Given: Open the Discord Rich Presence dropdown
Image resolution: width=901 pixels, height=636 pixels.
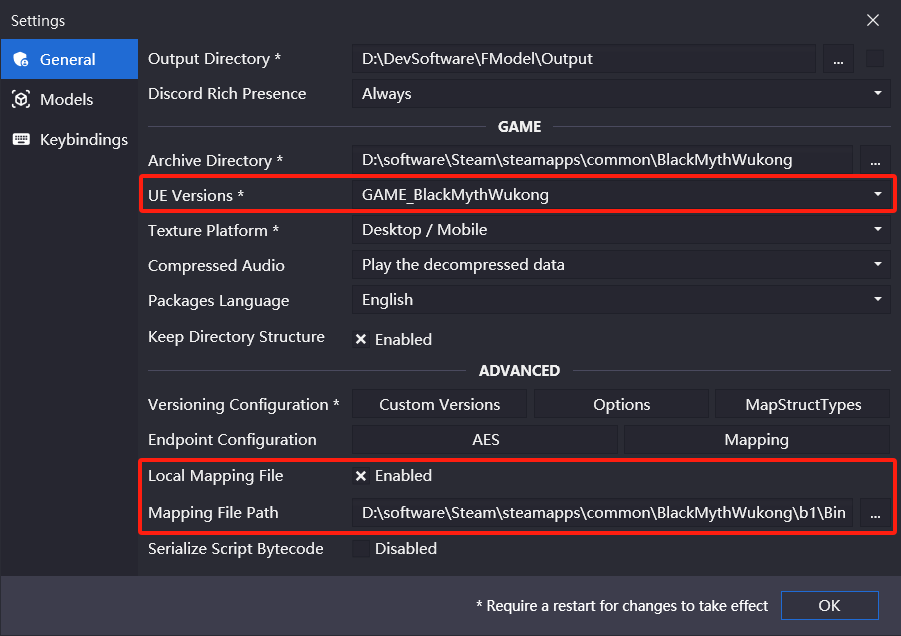Looking at the screenshot, I should pos(621,94).
